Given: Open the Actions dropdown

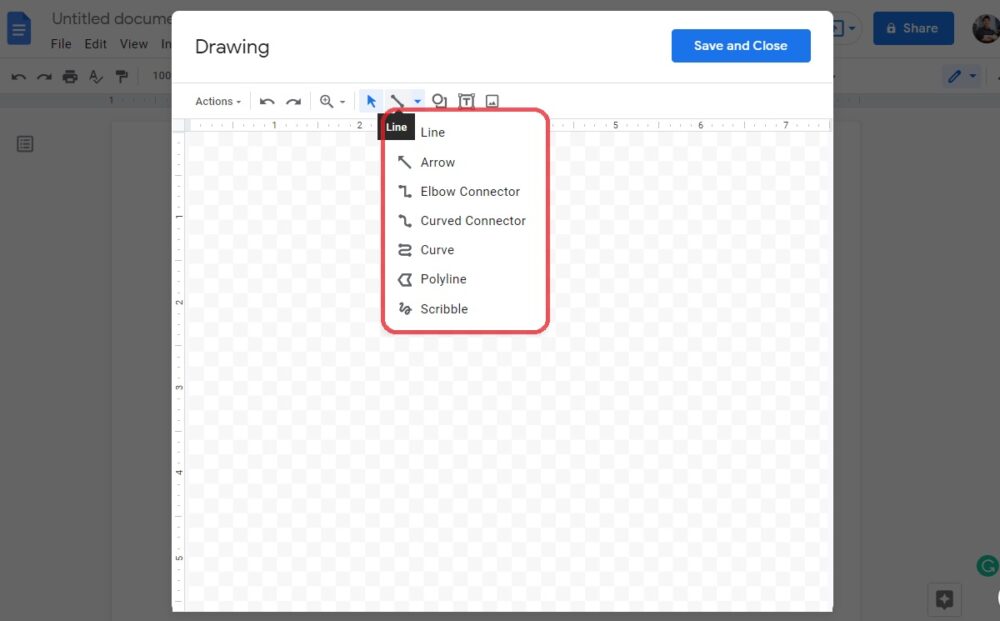Looking at the screenshot, I should (x=217, y=100).
